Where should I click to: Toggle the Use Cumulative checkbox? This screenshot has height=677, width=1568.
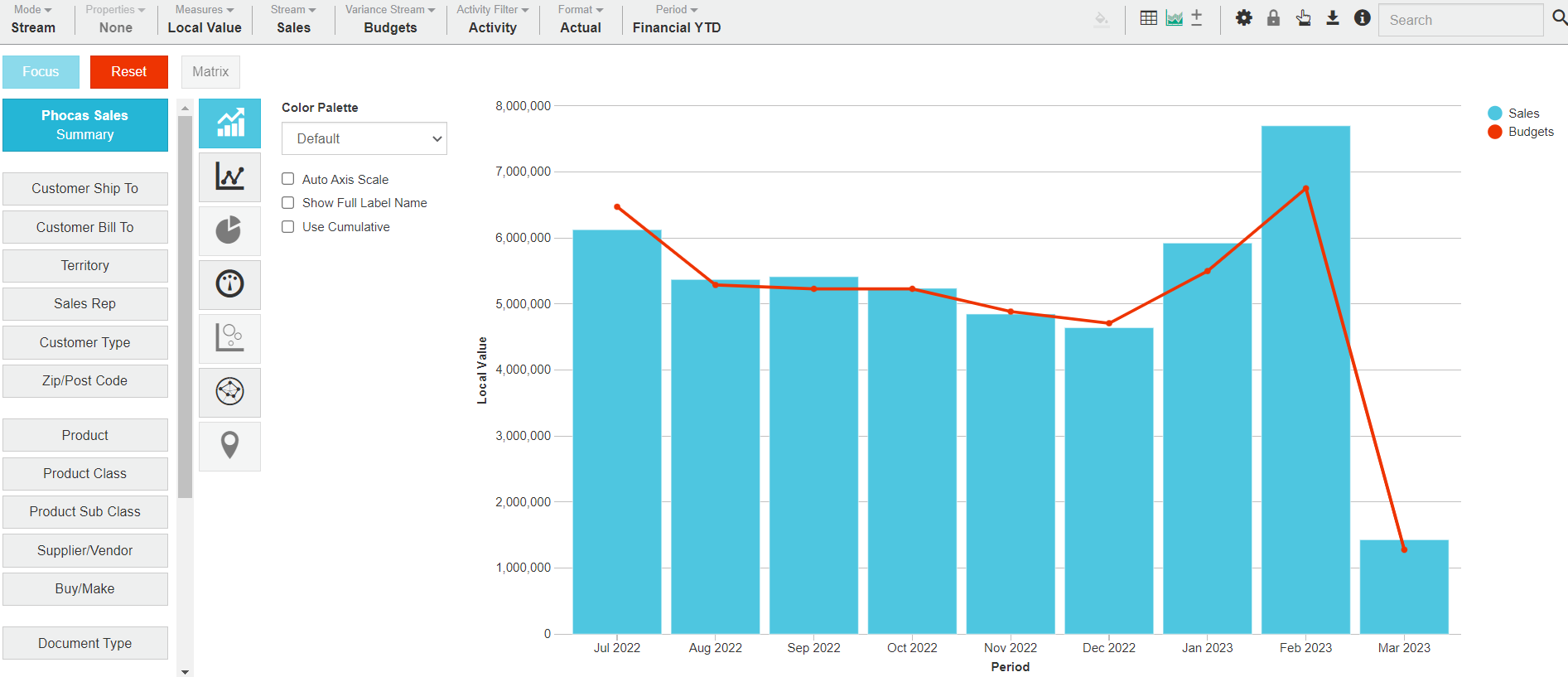(288, 227)
